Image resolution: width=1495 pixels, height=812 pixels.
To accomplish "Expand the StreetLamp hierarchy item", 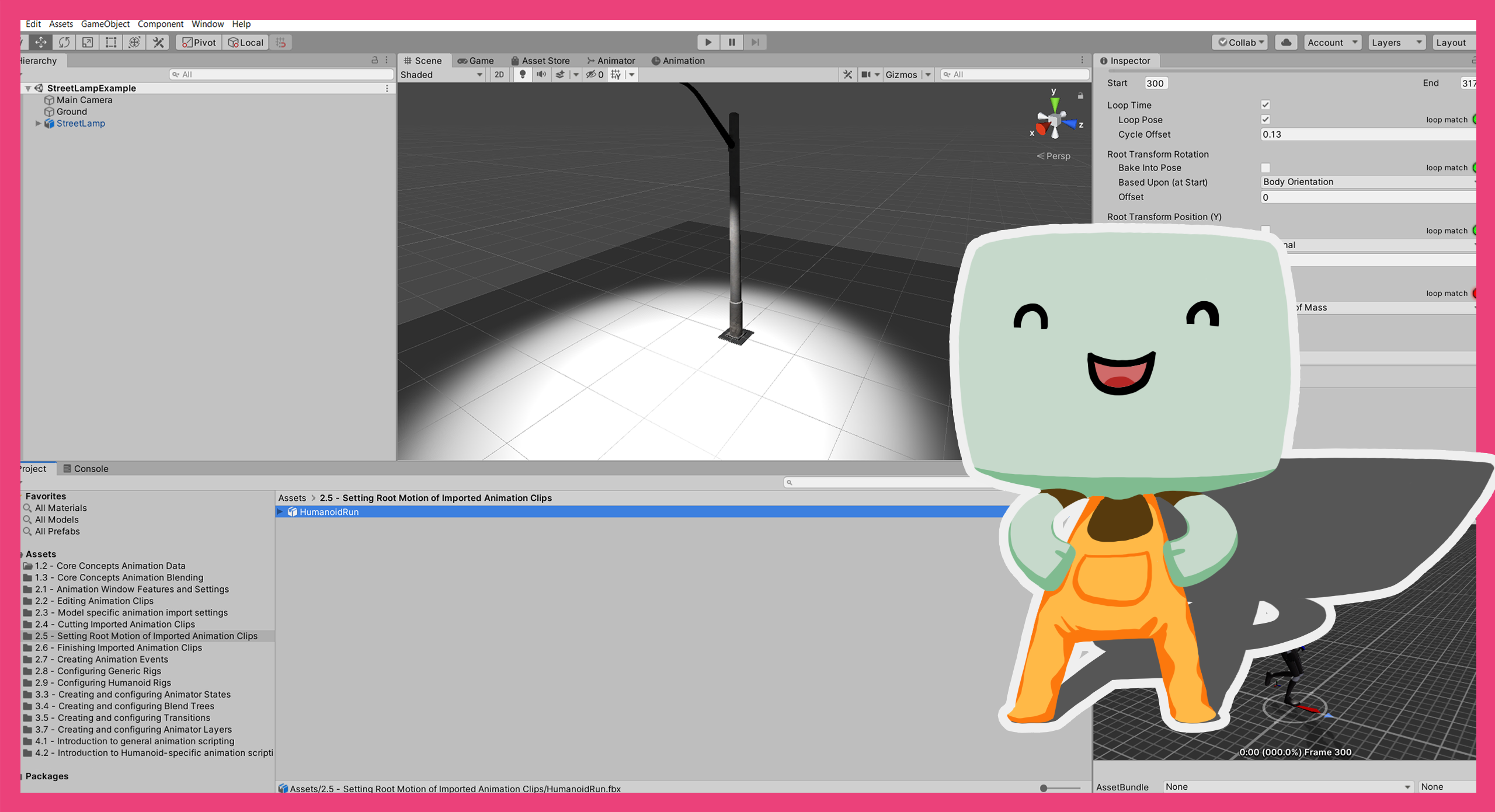I will click(x=38, y=123).
